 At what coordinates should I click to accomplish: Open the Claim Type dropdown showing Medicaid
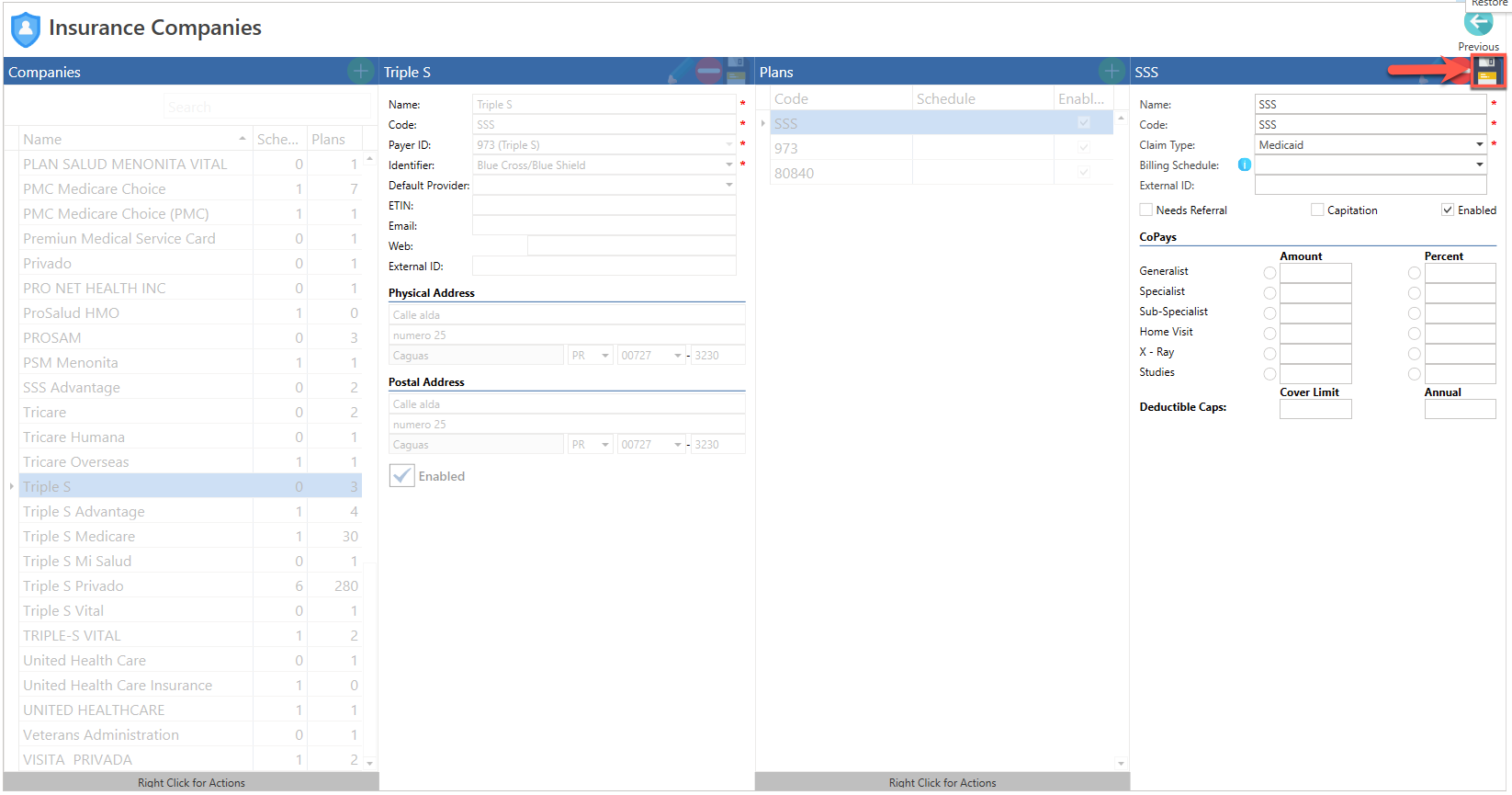(1479, 144)
